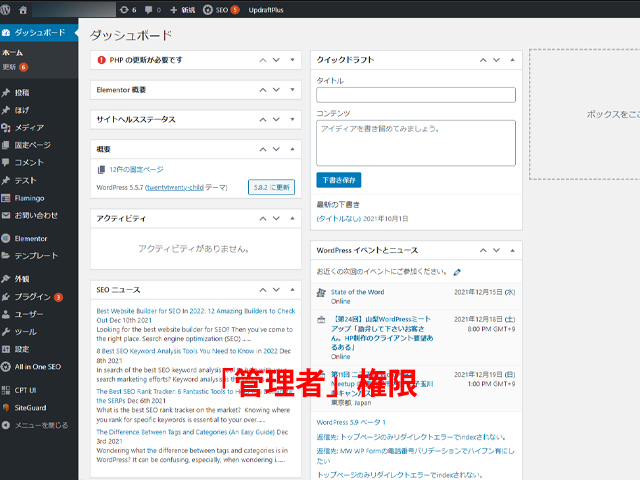The height and width of the screenshot is (480, 640).
Task: Open 投稿 posts via pin icon
Action: [6, 93]
